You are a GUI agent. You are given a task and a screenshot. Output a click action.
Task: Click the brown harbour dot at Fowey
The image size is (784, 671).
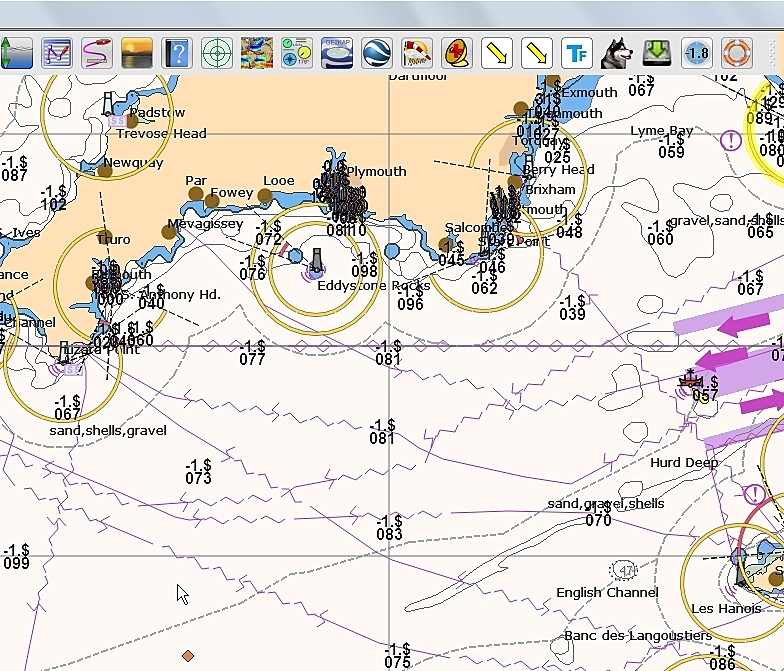212,201
